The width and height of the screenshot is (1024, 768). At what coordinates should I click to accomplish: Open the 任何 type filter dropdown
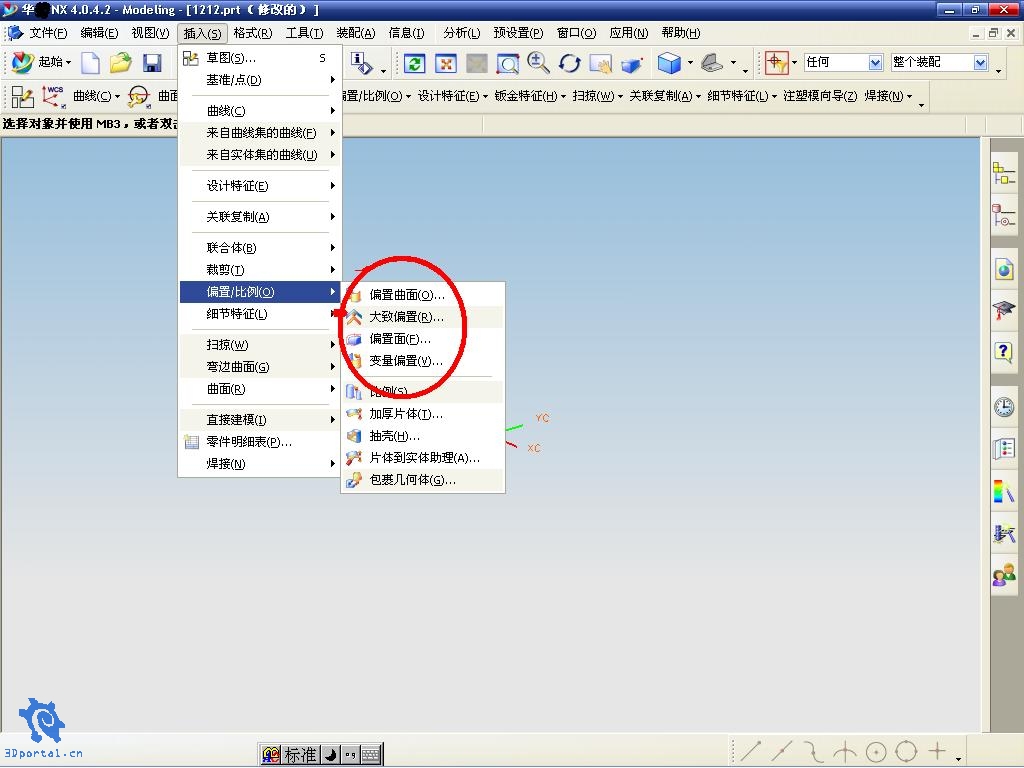click(x=875, y=63)
